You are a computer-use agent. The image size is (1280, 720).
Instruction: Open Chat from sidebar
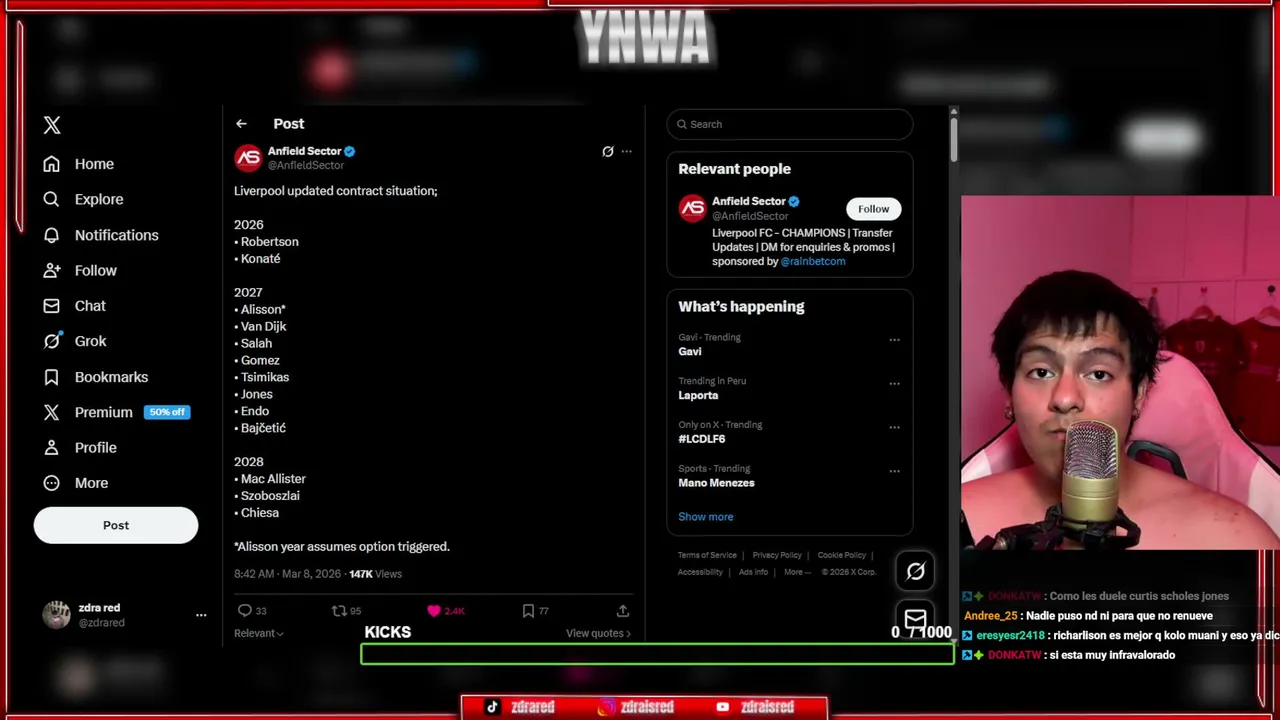(74, 306)
